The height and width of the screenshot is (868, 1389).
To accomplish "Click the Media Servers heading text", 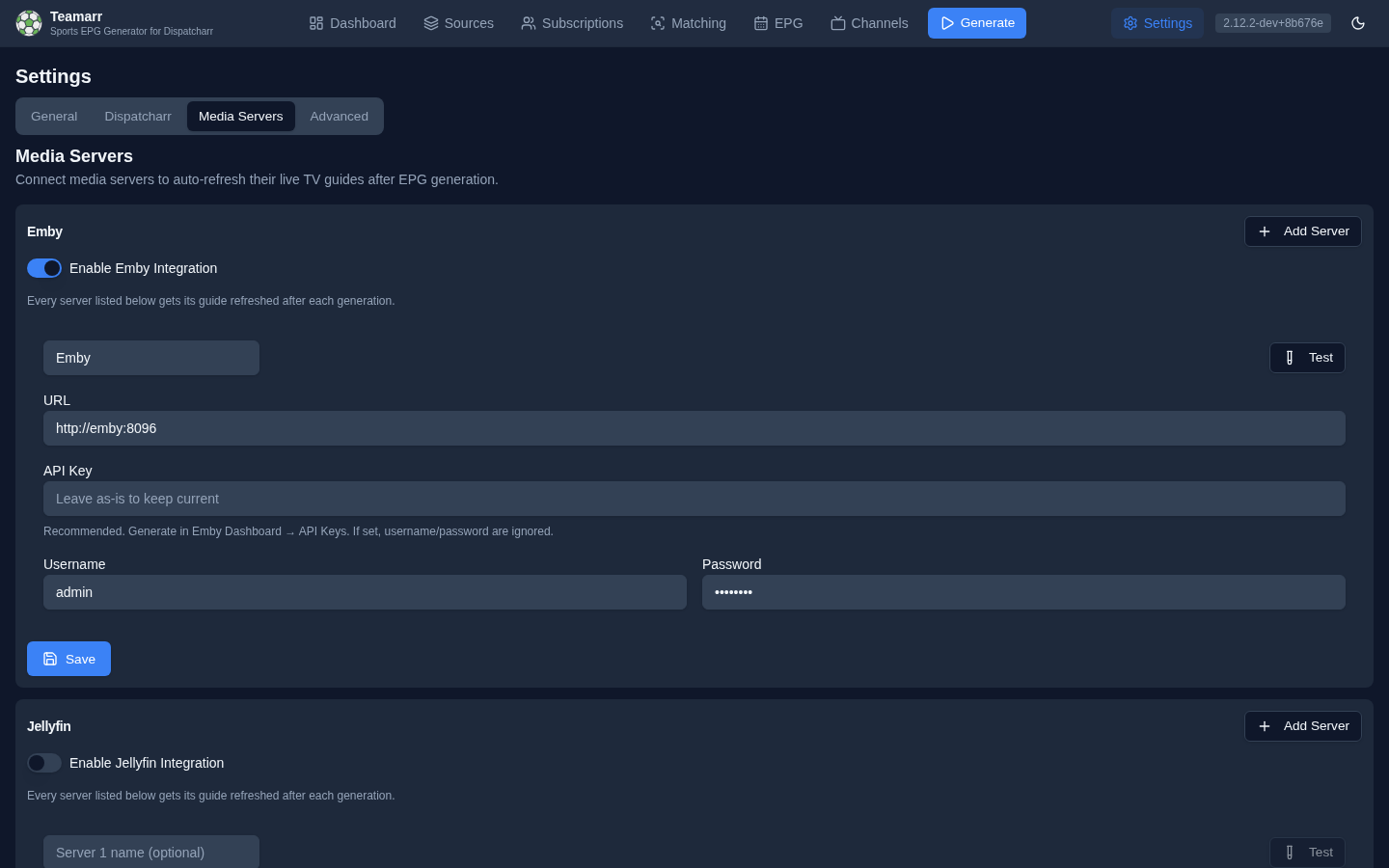I will [x=74, y=156].
